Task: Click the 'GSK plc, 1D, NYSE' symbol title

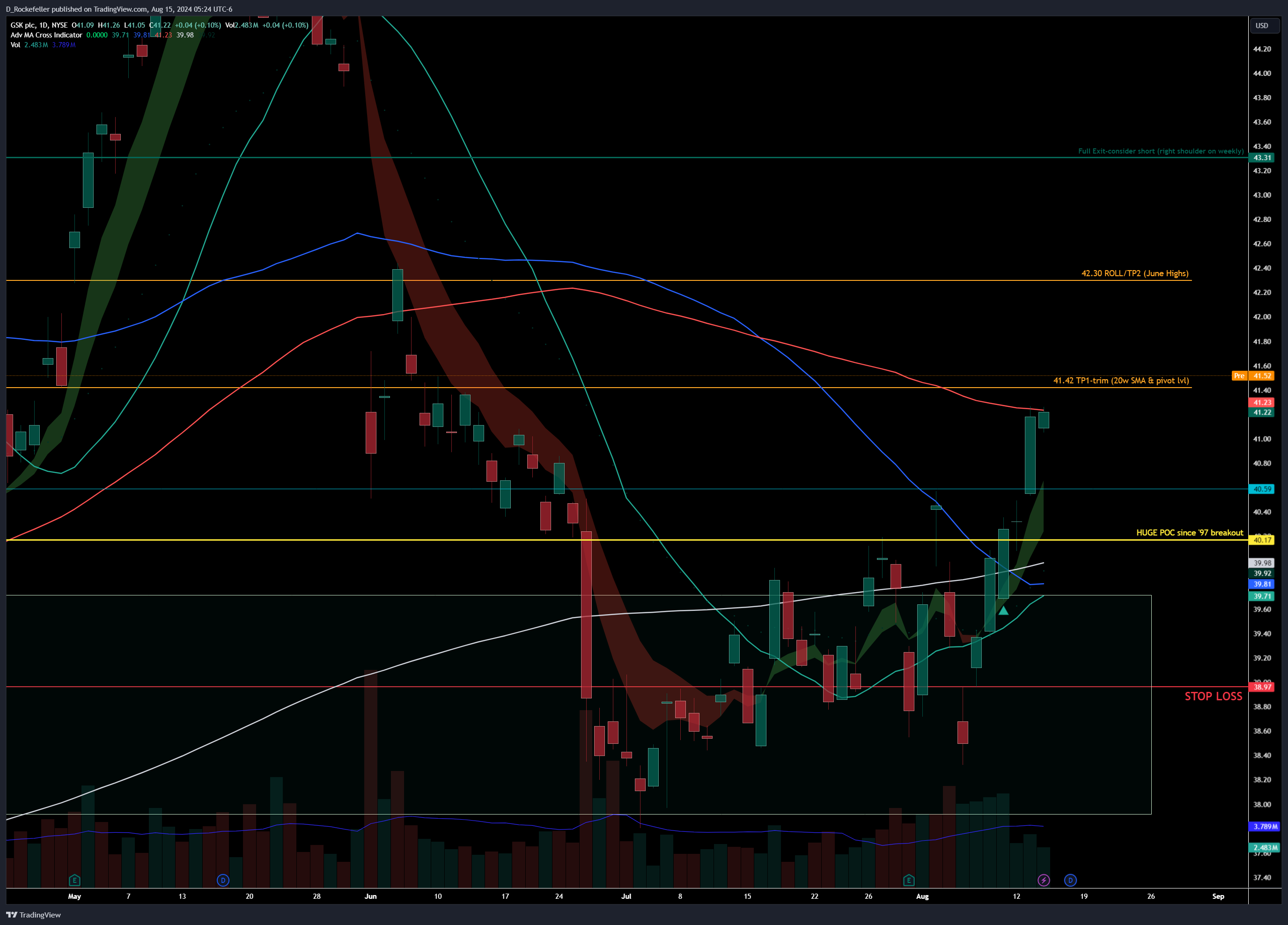Action: (38, 25)
